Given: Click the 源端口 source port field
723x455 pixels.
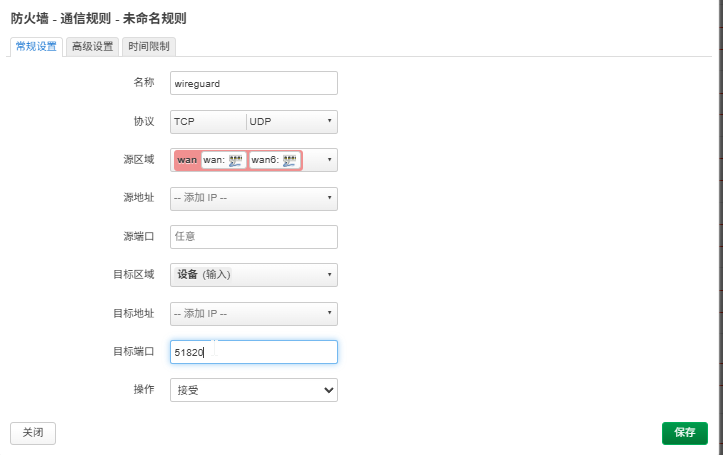Looking at the screenshot, I should pyautogui.click(x=254, y=236).
